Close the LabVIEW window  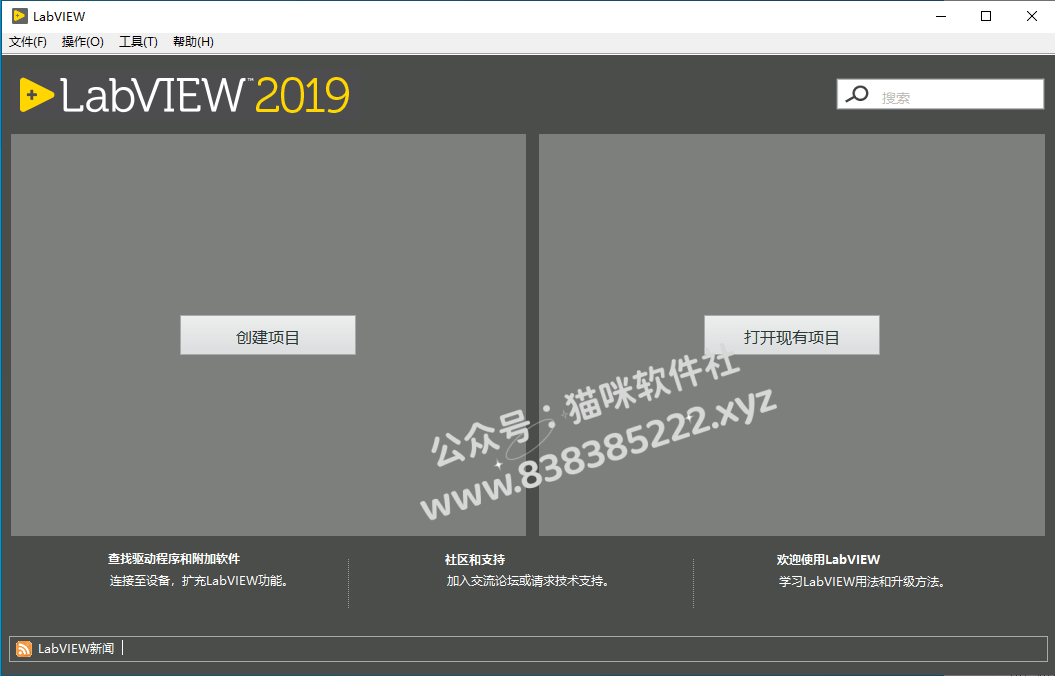coord(1031,16)
